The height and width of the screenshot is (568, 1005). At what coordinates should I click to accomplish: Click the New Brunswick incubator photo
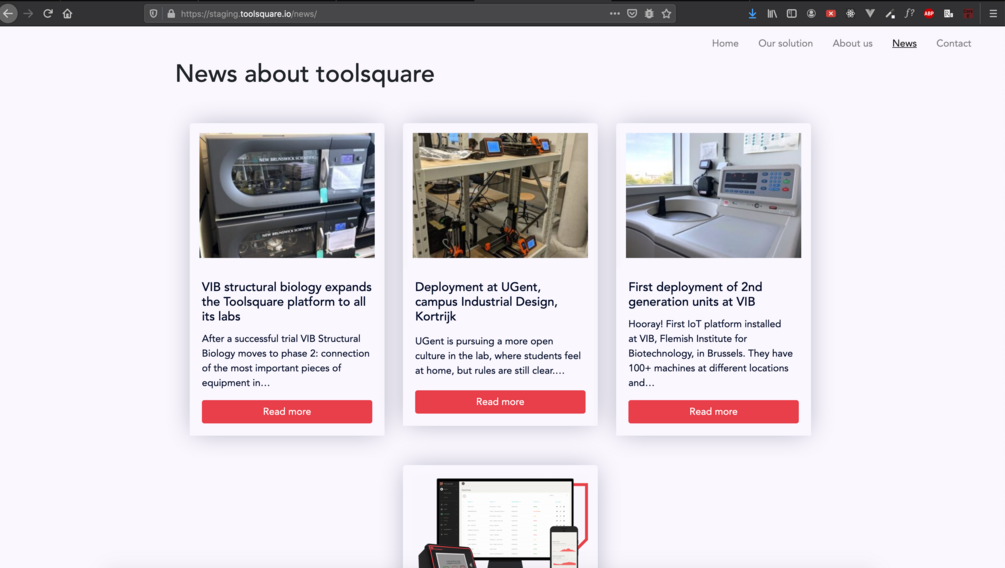pyautogui.click(x=287, y=196)
